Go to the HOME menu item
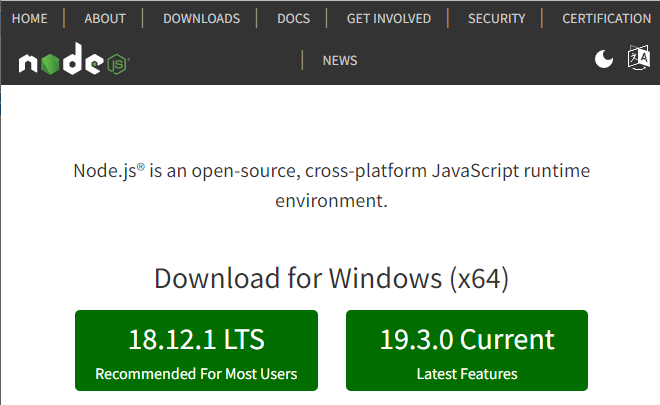 tap(29, 19)
